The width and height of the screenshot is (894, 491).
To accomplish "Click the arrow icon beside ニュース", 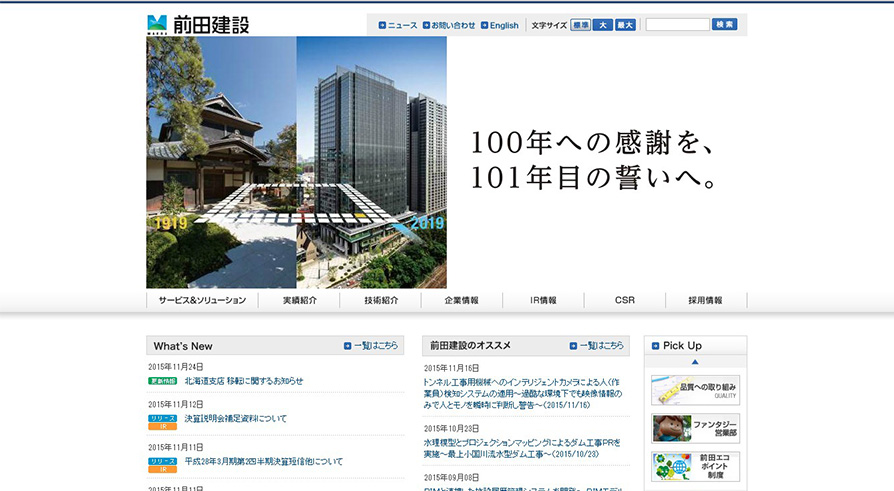I will (383, 25).
